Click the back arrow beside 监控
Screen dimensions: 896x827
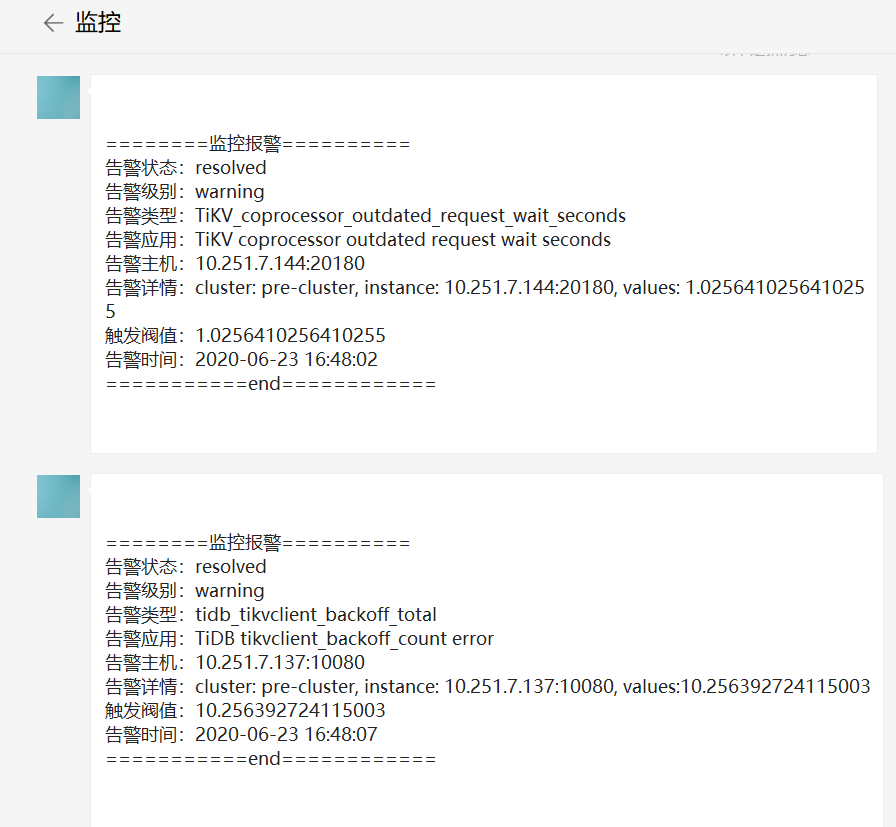pyautogui.click(x=53, y=23)
